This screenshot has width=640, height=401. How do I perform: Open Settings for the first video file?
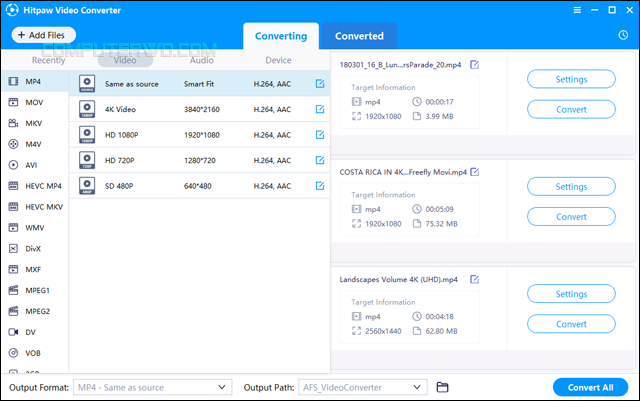(x=571, y=79)
